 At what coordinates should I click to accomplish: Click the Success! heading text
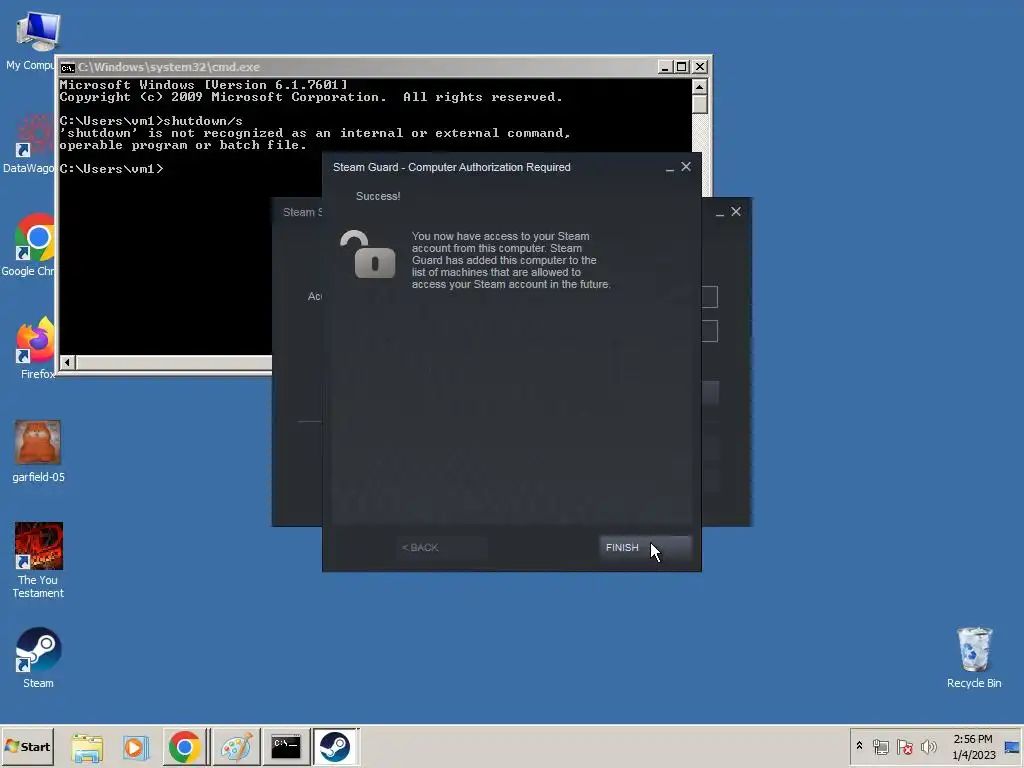coord(378,196)
